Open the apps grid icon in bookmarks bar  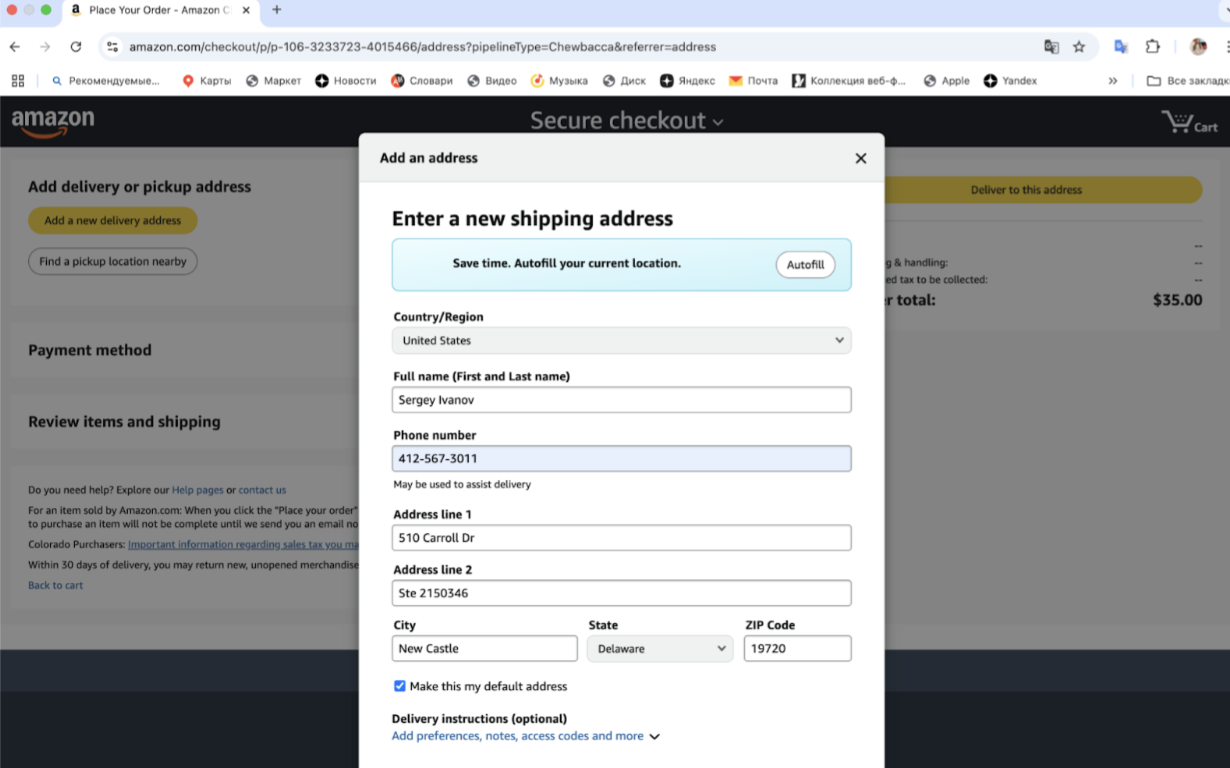point(18,81)
